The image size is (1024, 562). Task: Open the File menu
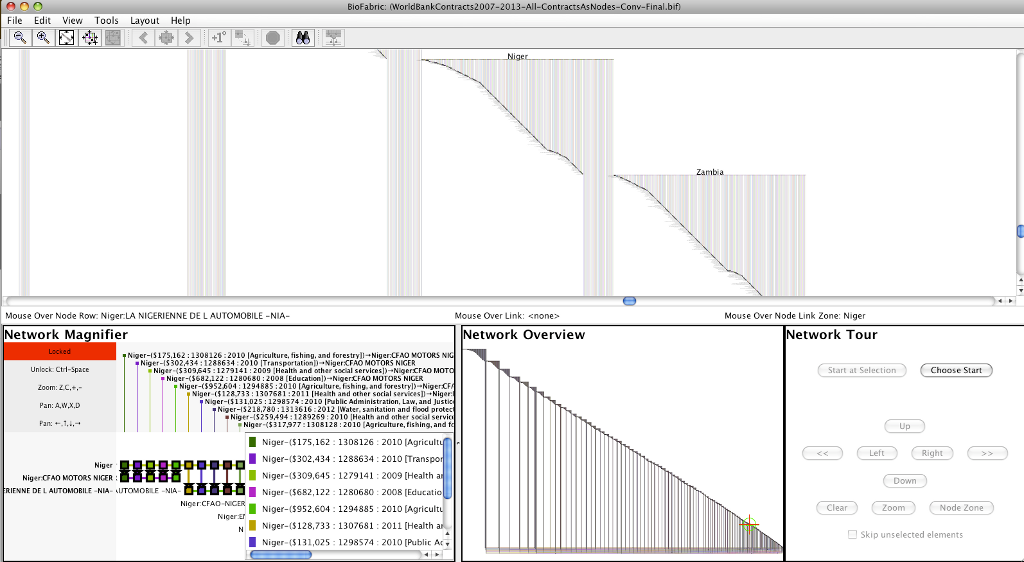point(15,20)
